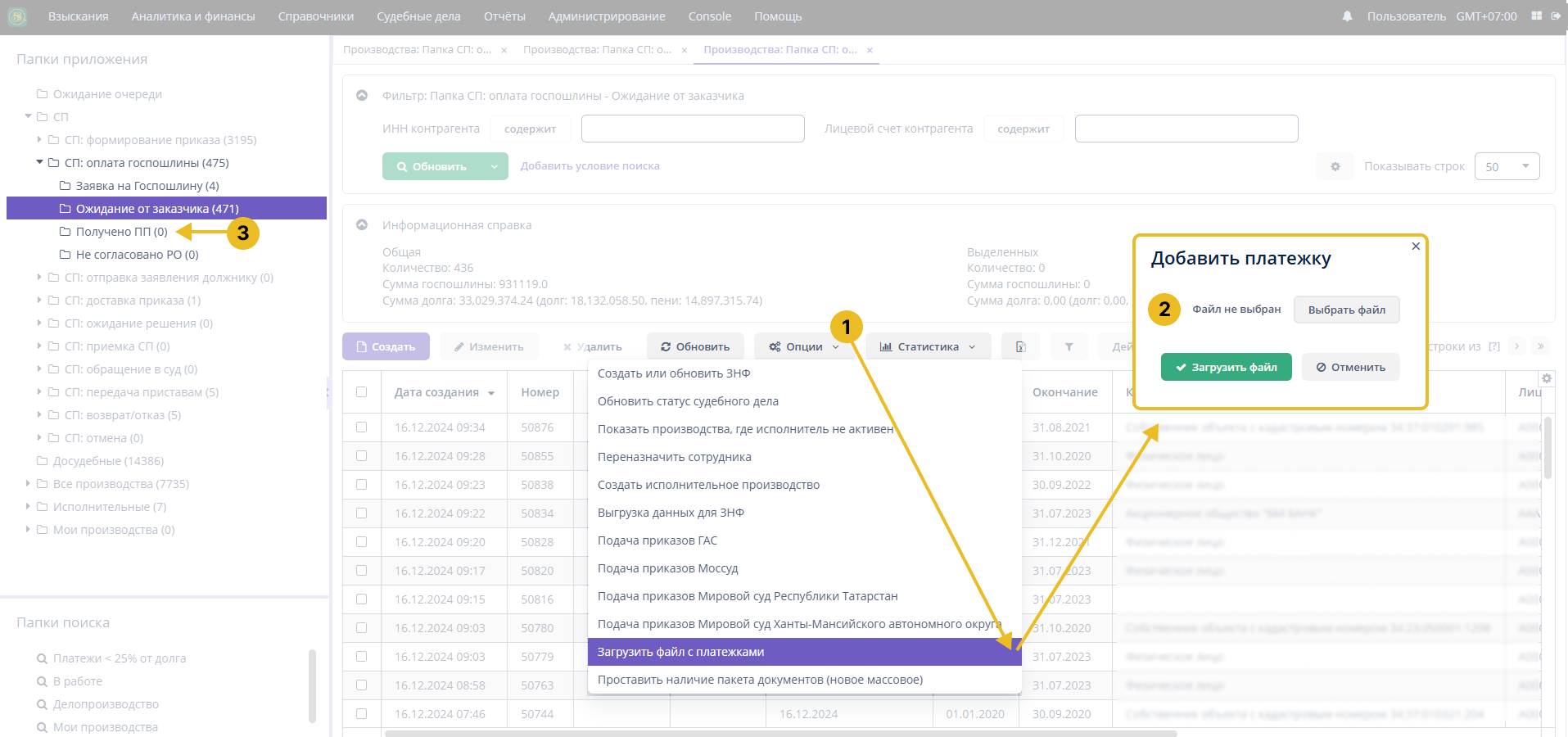Click the notifications bell icon
This screenshot has height=737, width=1568.
point(1347,16)
